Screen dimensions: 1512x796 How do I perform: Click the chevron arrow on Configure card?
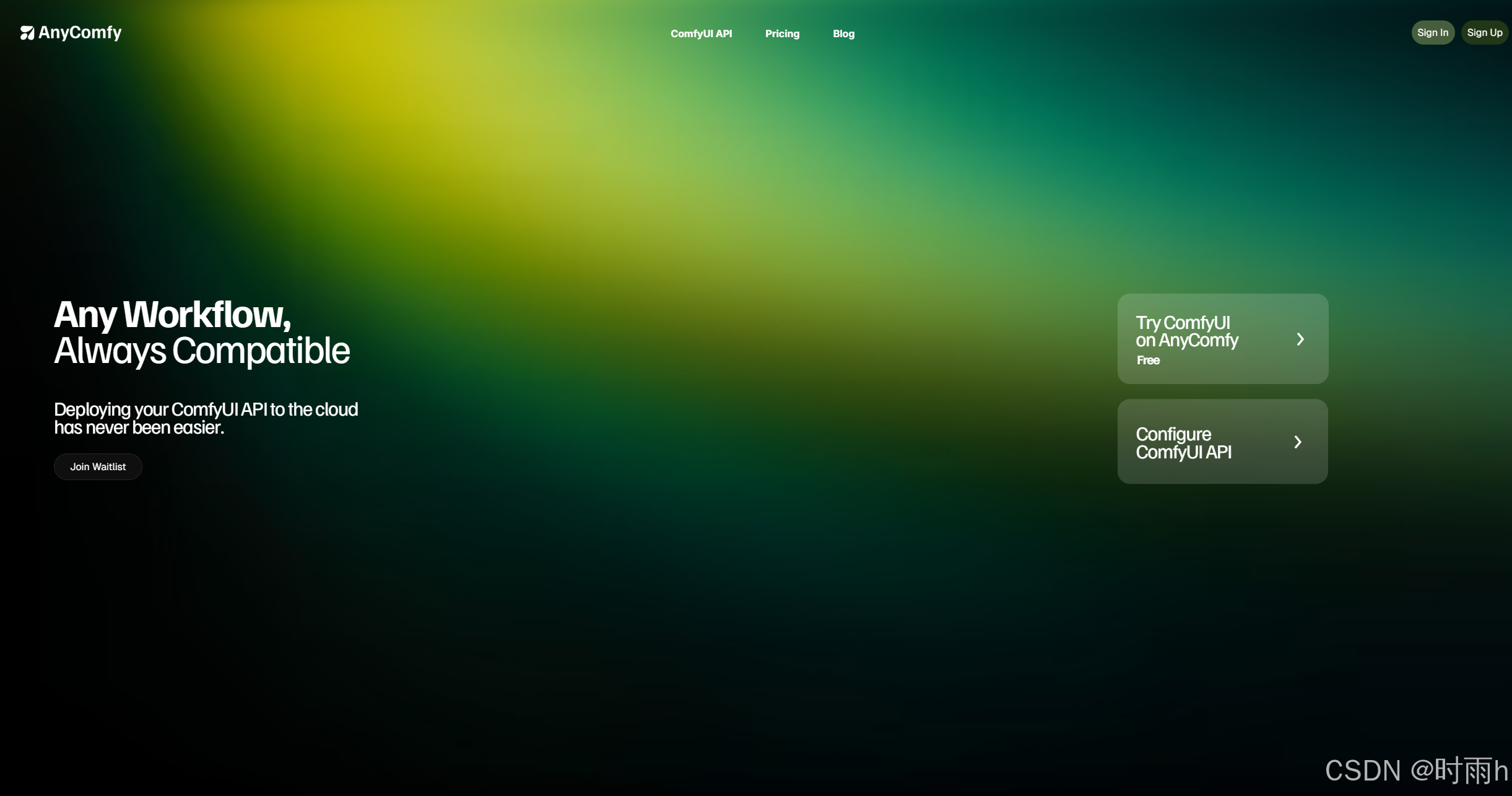tap(1298, 442)
